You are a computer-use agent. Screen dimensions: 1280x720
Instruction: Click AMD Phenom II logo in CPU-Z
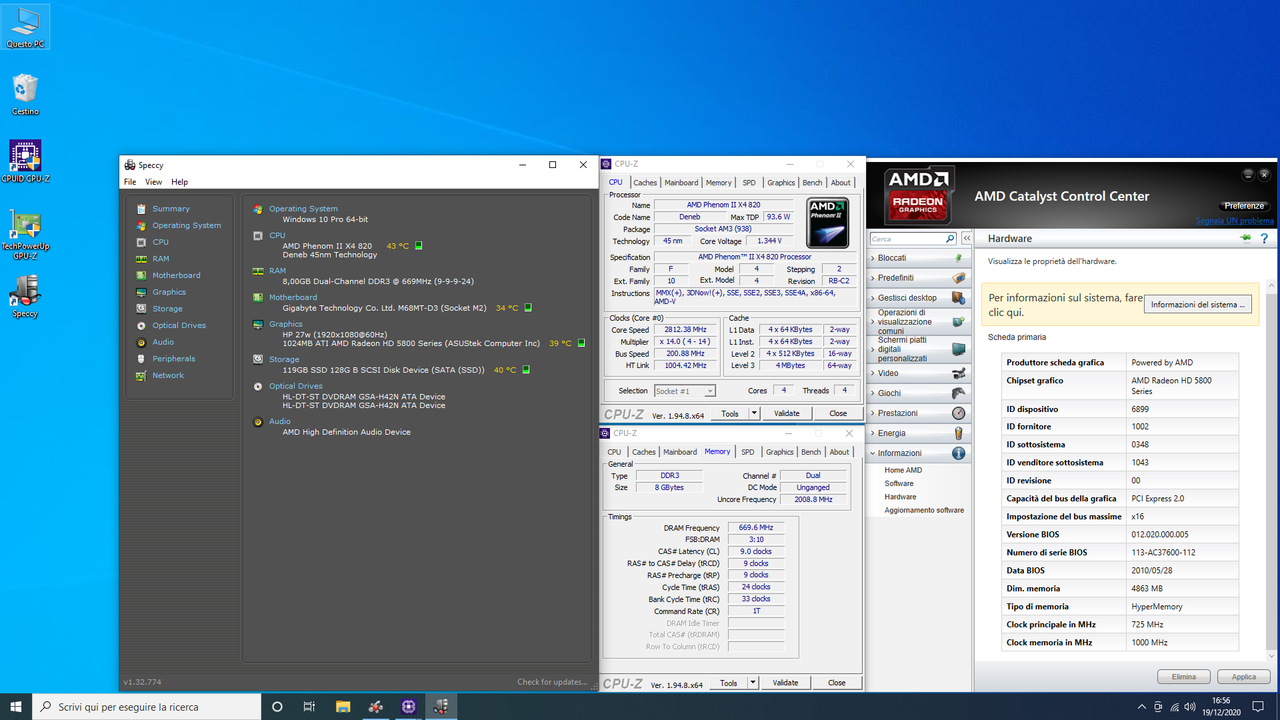[x=827, y=222]
